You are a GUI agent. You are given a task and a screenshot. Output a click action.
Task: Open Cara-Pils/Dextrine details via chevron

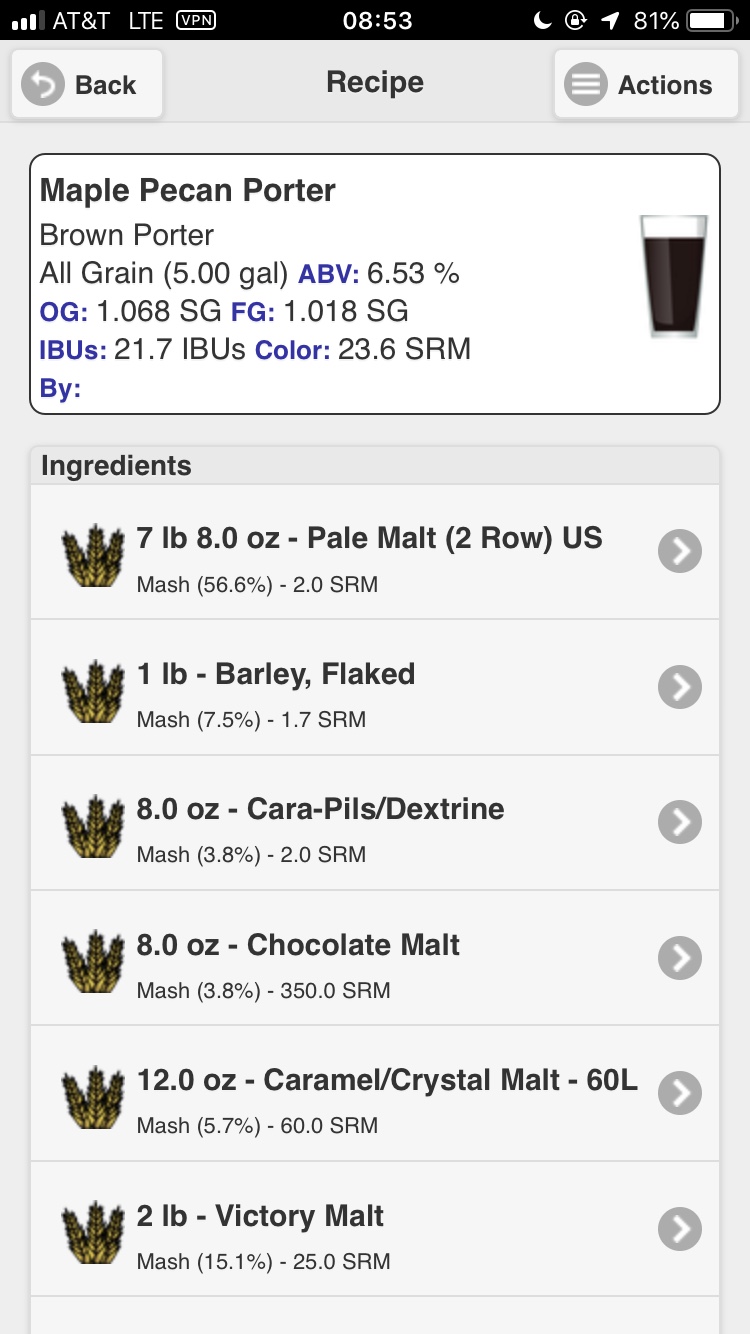coord(680,822)
